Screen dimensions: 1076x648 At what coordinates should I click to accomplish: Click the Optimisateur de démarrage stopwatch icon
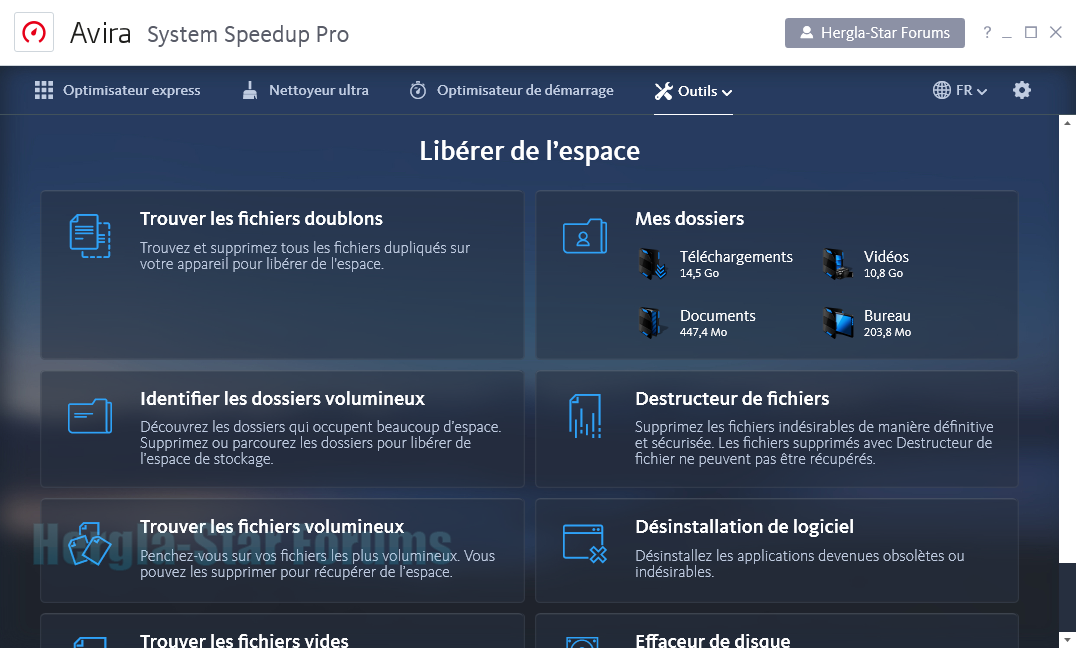(x=418, y=90)
